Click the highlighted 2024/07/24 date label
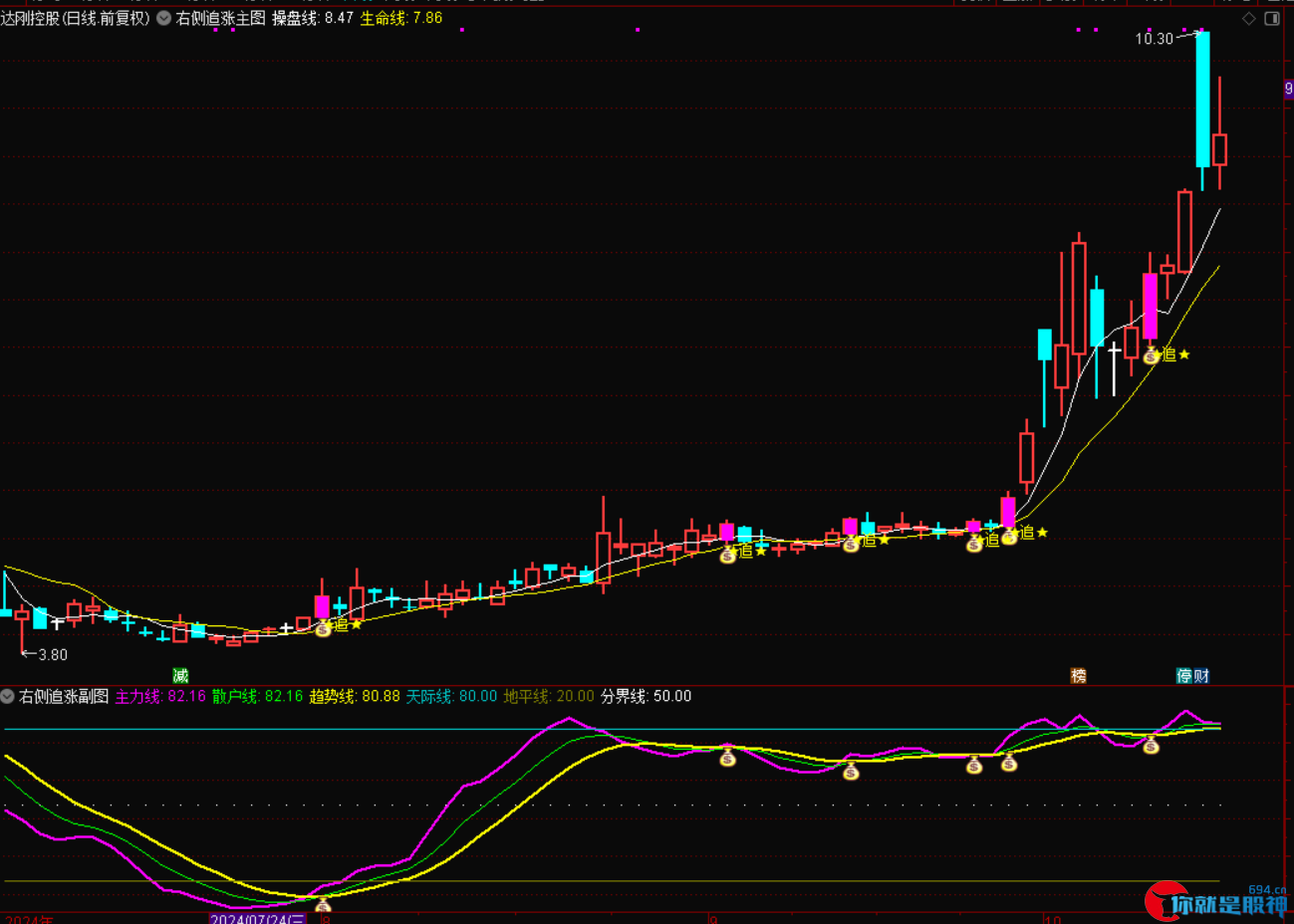The width and height of the screenshot is (1294, 924). click(258, 918)
